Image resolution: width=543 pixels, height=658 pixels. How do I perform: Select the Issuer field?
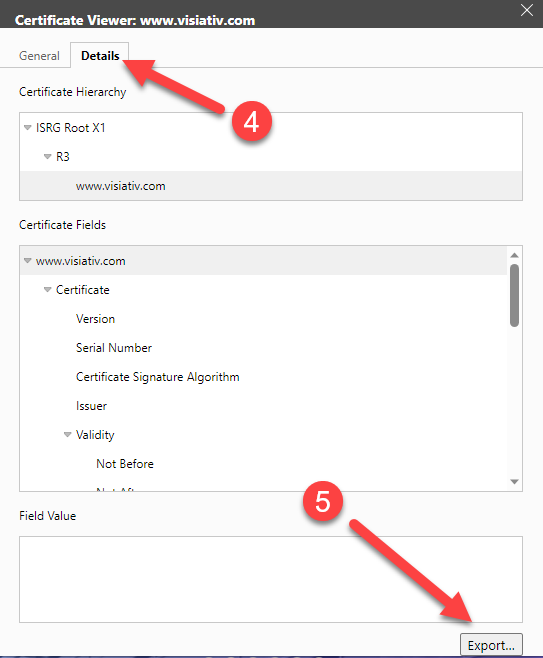[91, 406]
